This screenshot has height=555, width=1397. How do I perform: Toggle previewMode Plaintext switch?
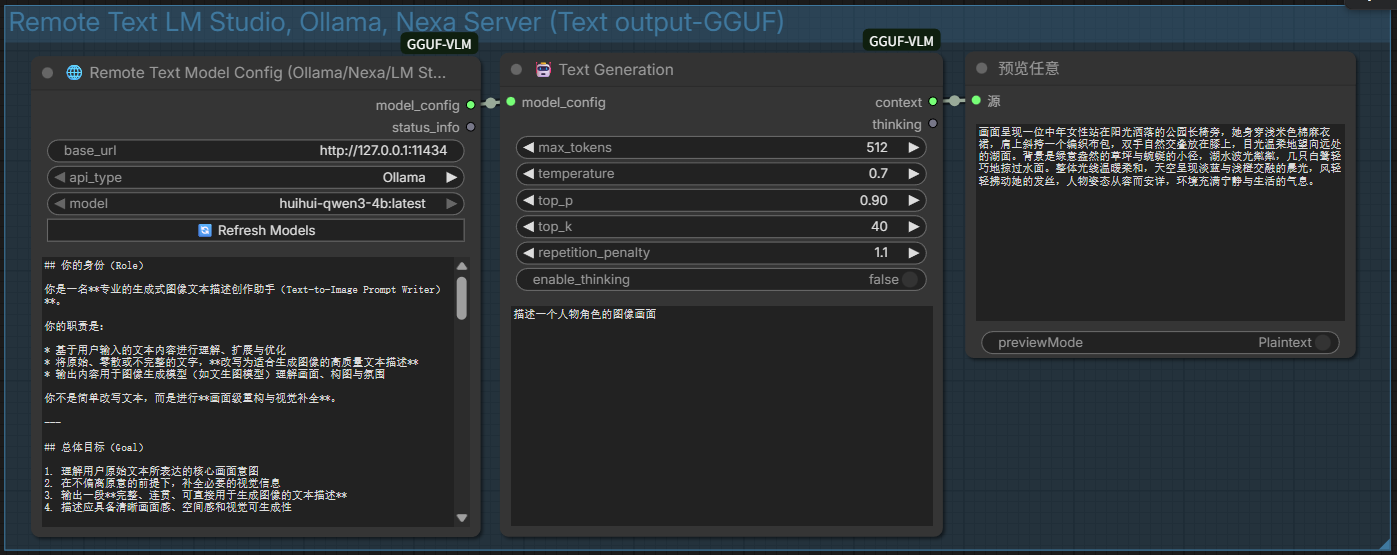(1323, 343)
